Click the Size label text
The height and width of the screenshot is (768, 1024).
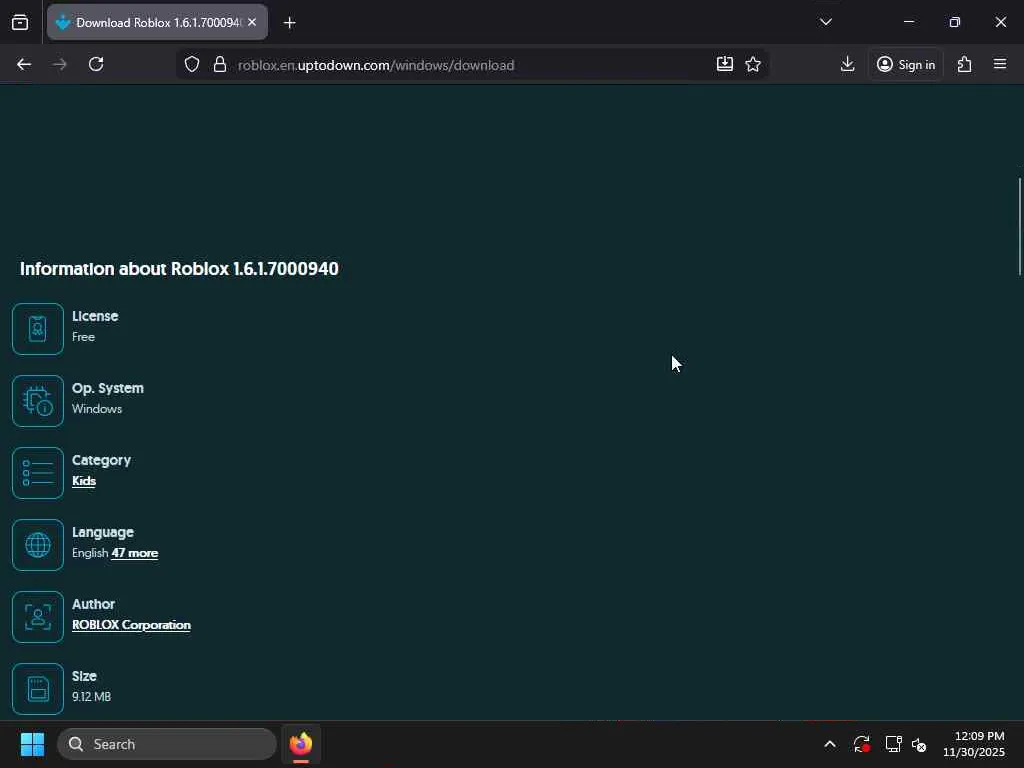pos(84,676)
